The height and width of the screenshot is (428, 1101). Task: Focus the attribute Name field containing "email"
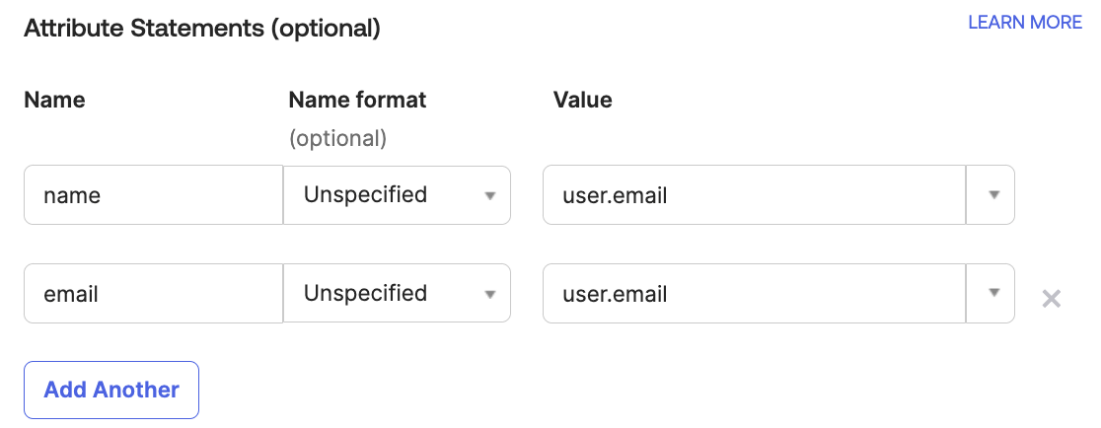pyautogui.click(x=153, y=293)
